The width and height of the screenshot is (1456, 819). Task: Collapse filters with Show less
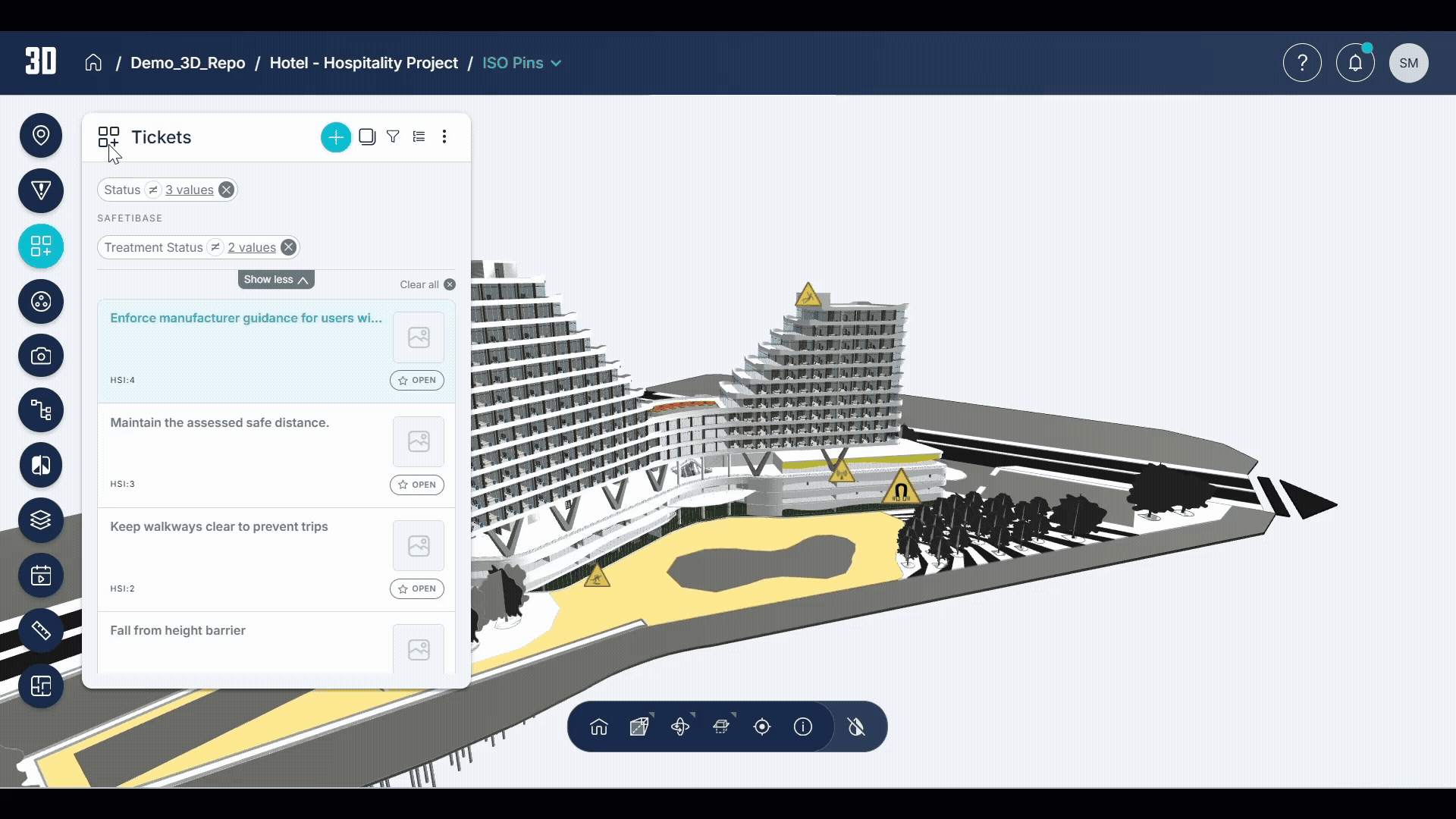pyautogui.click(x=276, y=280)
